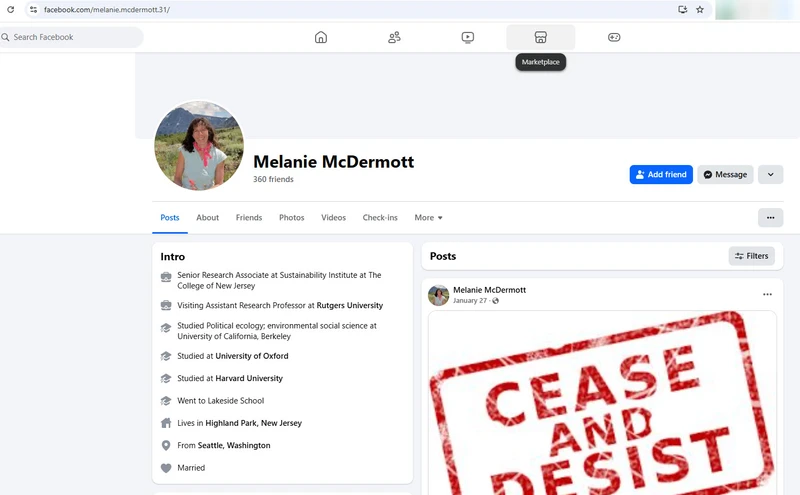Click the Rutgers University link
Image resolution: width=800 pixels, height=495 pixels.
click(349, 305)
